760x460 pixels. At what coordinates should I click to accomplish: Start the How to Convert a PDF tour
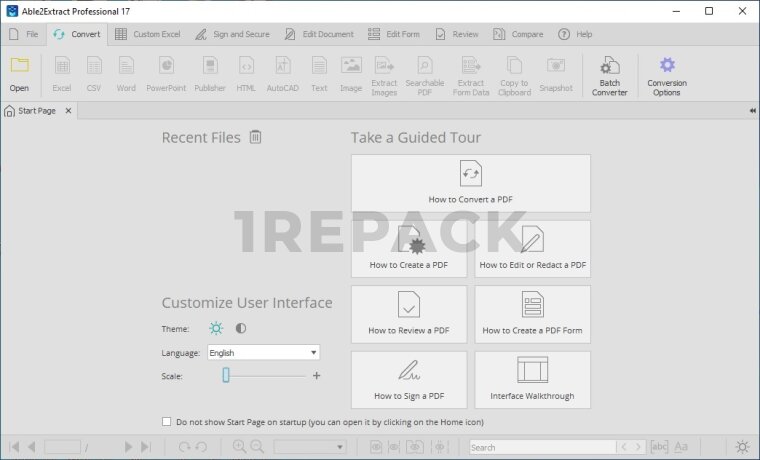pos(470,183)
